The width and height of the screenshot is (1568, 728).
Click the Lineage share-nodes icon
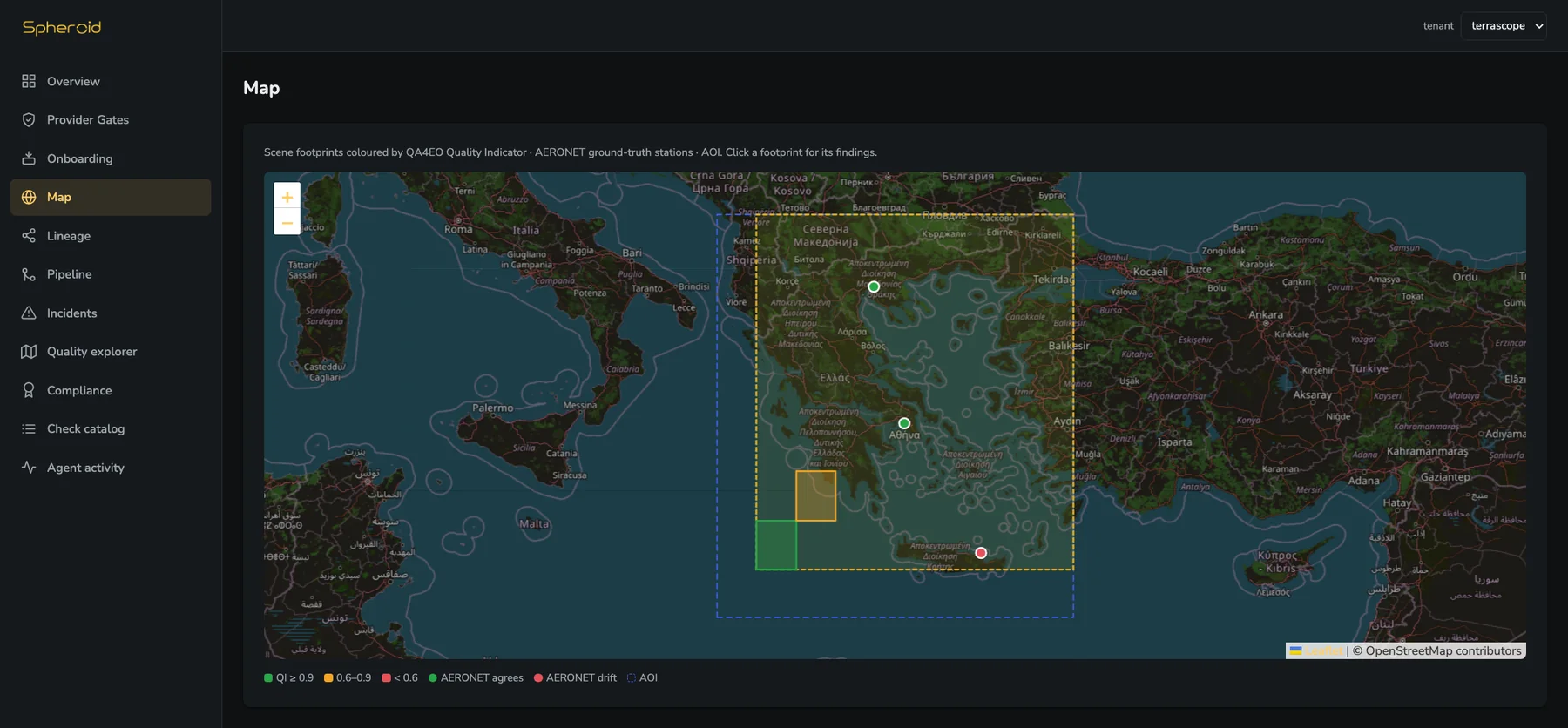pyautogui.click(x=29, y=235)
